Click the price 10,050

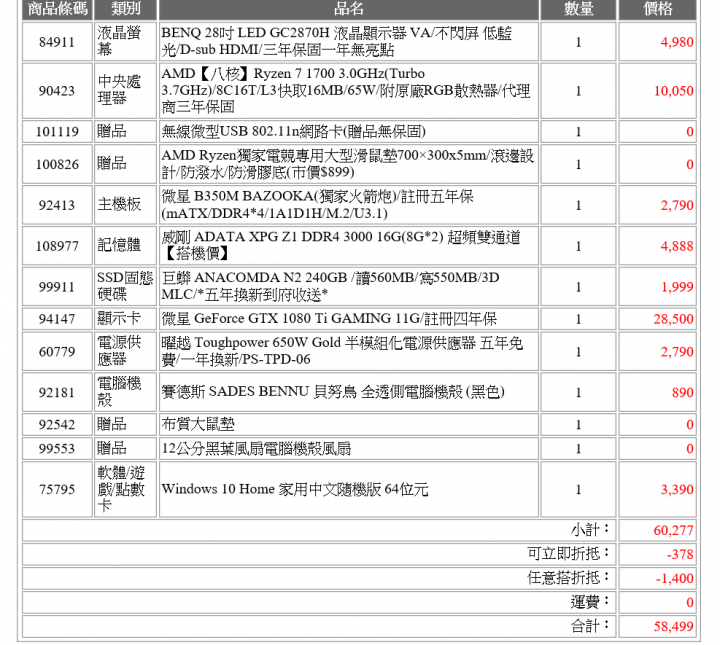(x=673, y=91)
